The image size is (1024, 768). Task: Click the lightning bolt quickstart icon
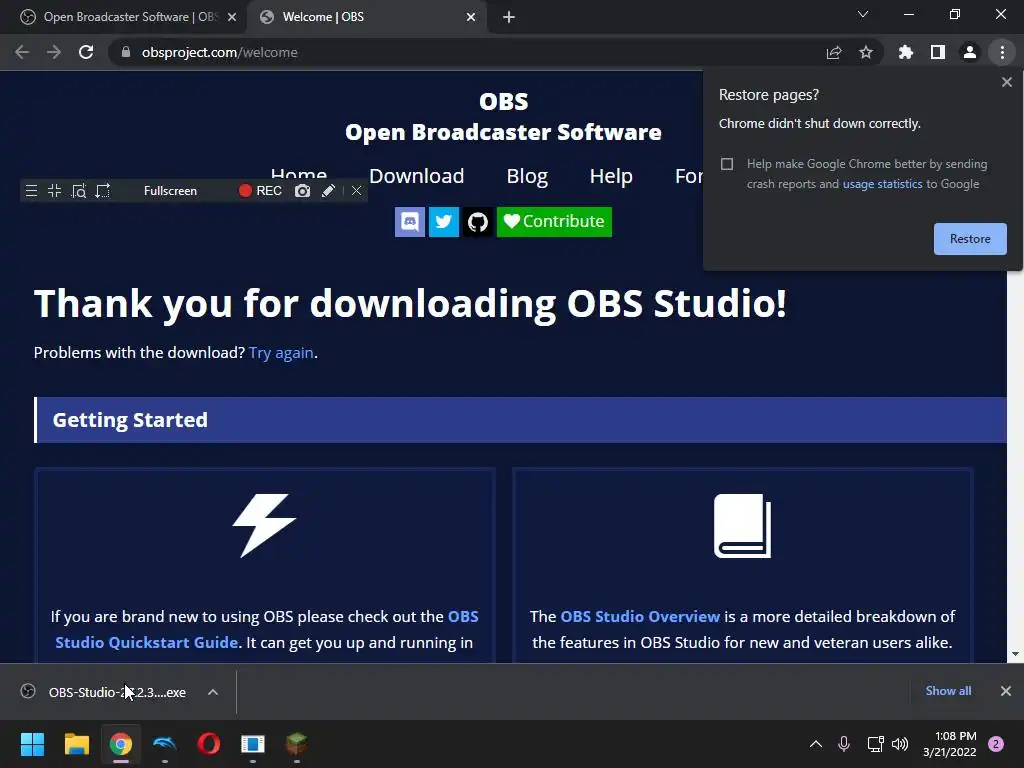point(264,526)
